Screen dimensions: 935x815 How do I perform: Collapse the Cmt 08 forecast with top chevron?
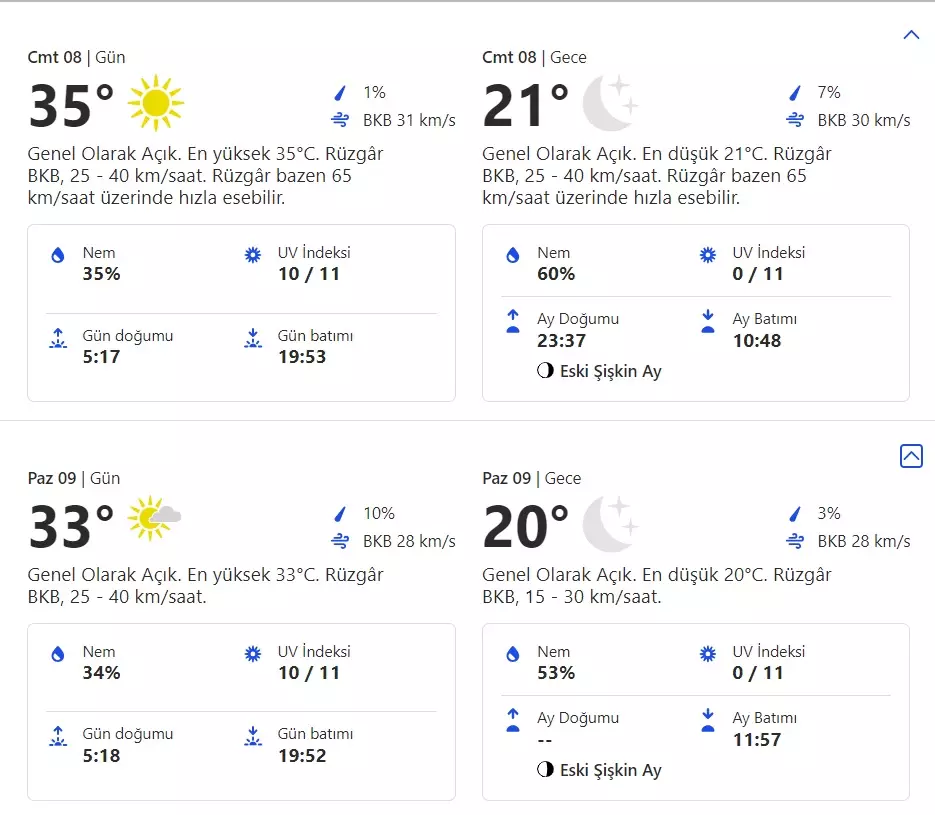[x=910, y=35]
